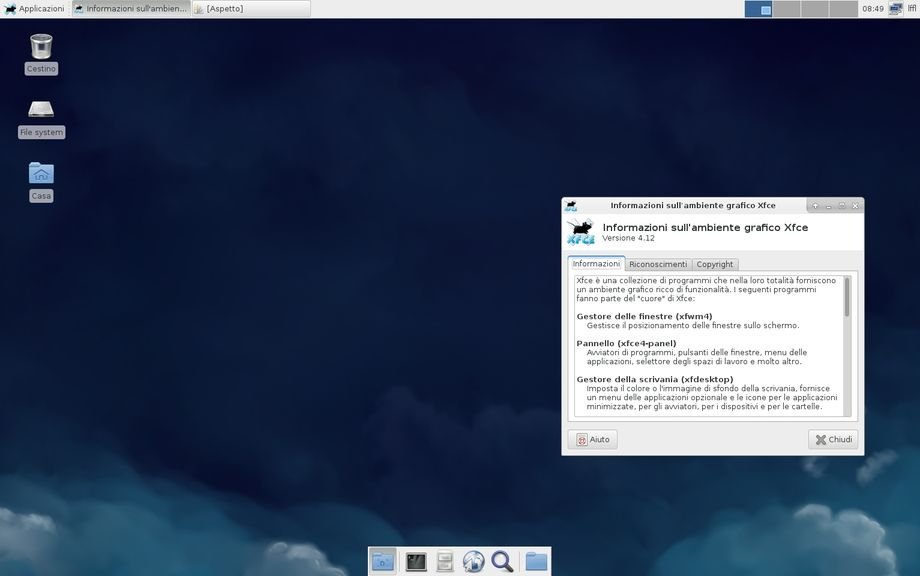Open the file manager cabinet icon in dock
920x576 pixels.
pyautogui.click(x=445, y=562)
